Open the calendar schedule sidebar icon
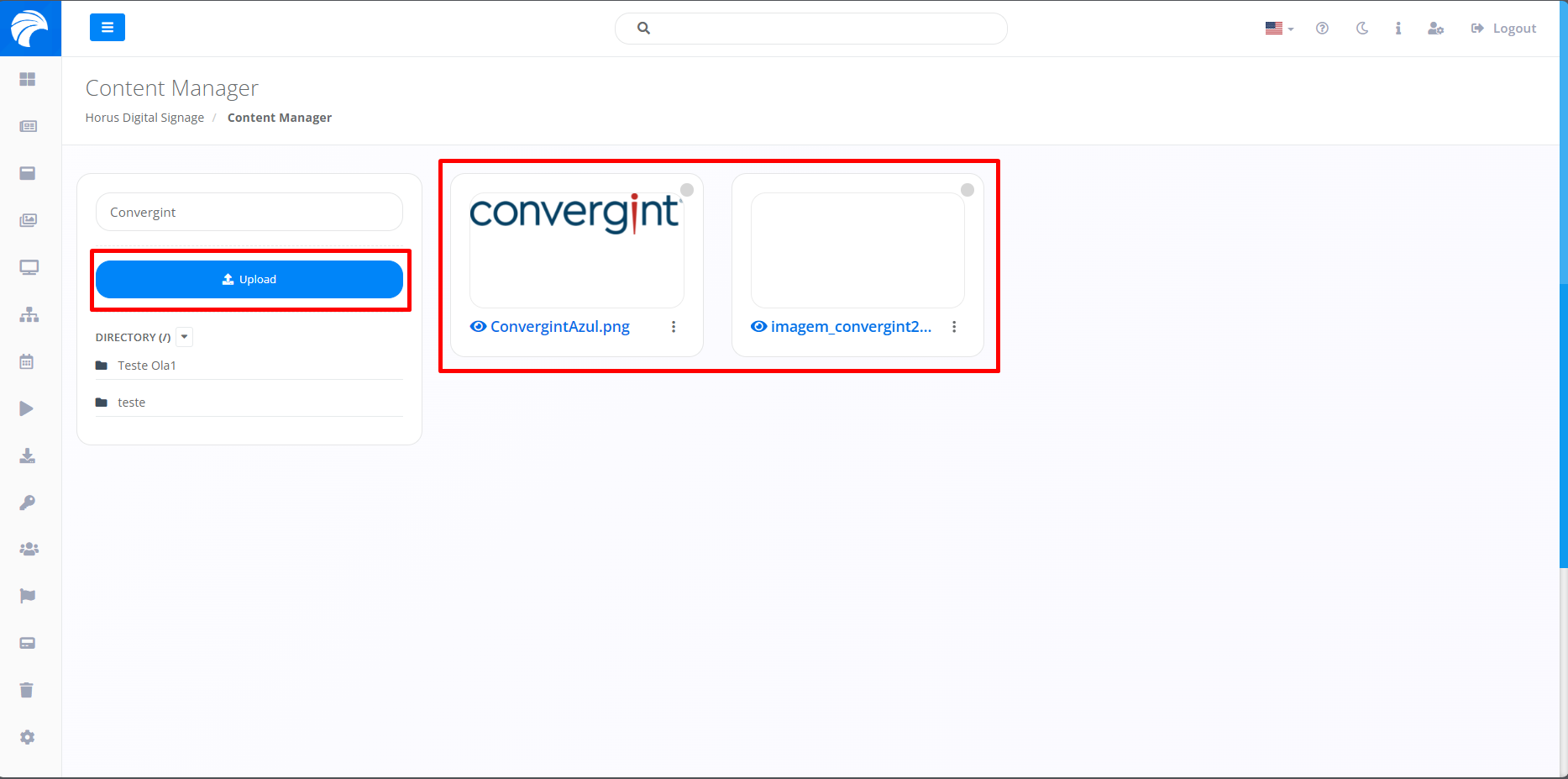 pos(27,361)
